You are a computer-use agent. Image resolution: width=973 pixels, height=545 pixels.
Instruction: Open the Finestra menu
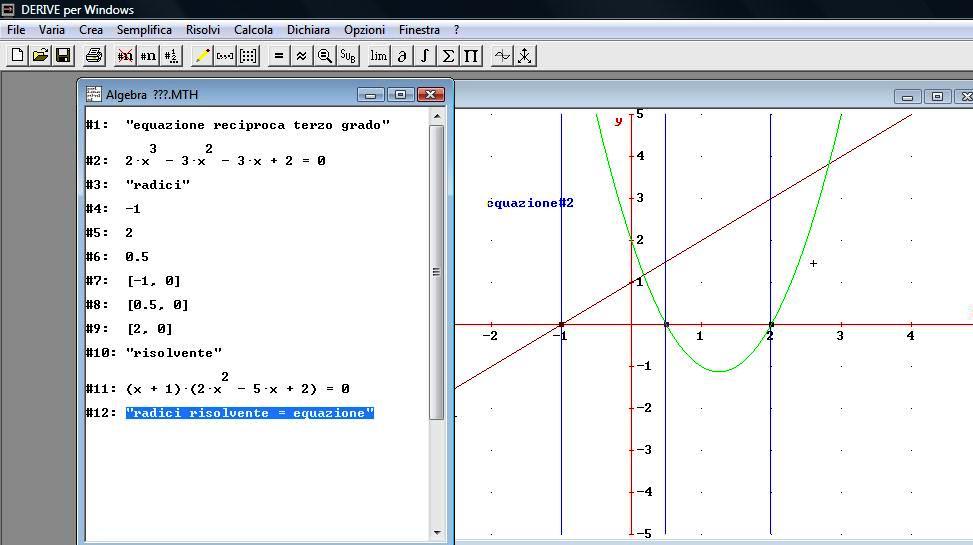419,30
